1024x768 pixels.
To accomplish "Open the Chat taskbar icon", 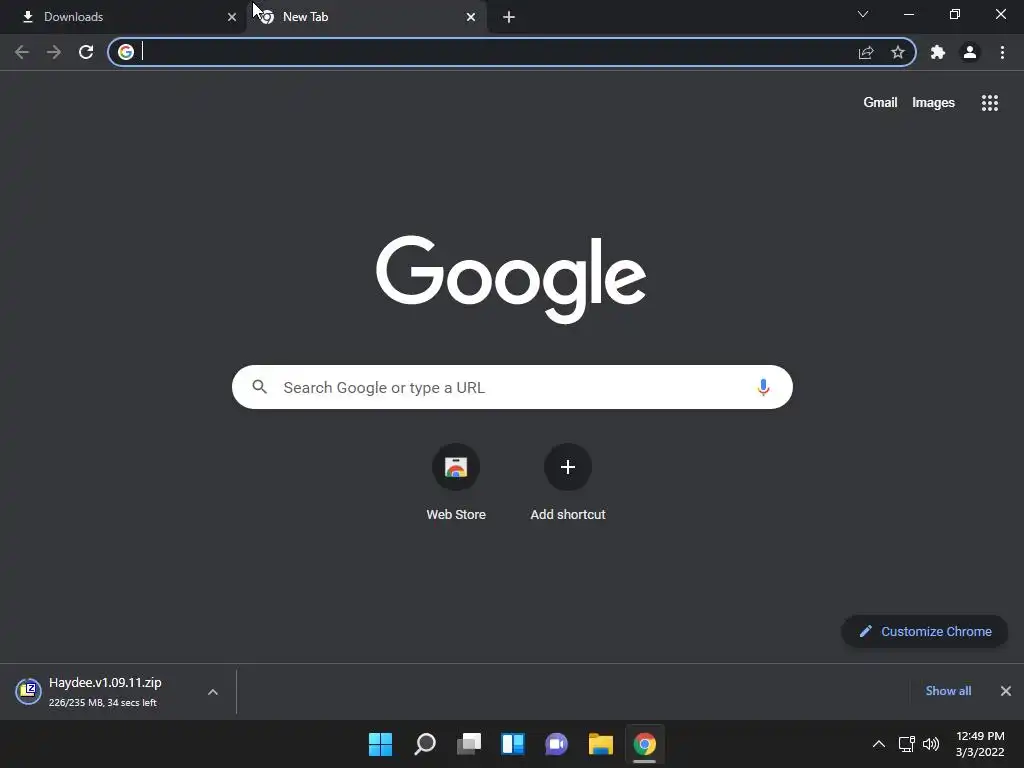I will (x=556, y=744).
